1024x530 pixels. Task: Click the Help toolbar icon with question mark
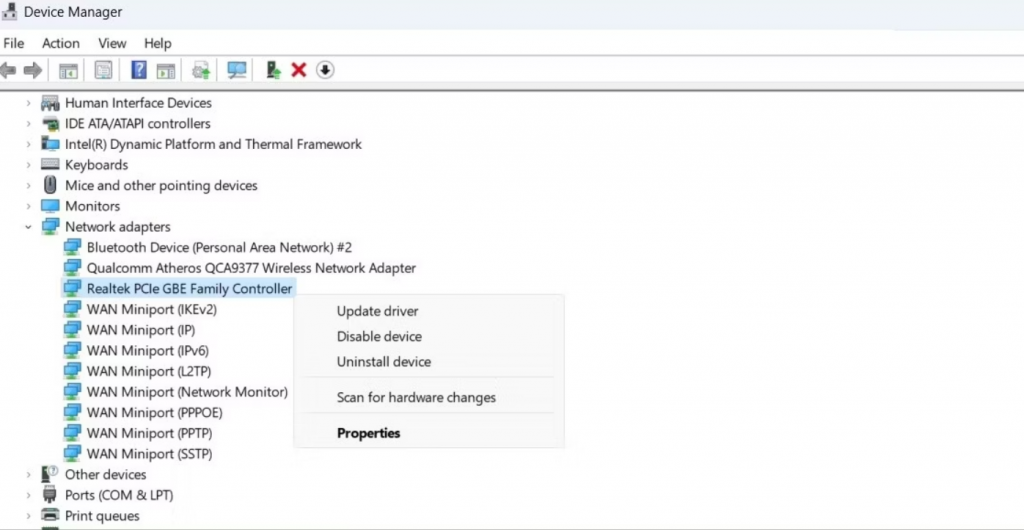click(139, 70)
